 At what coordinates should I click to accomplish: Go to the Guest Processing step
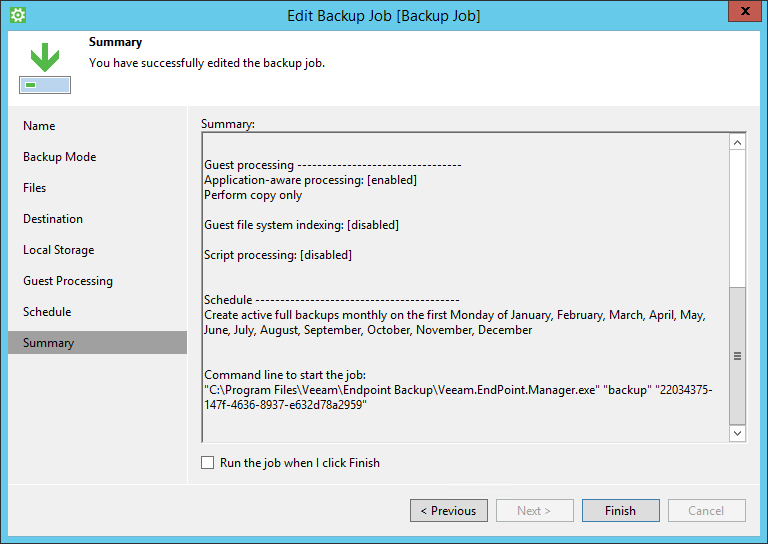[68, 281]
